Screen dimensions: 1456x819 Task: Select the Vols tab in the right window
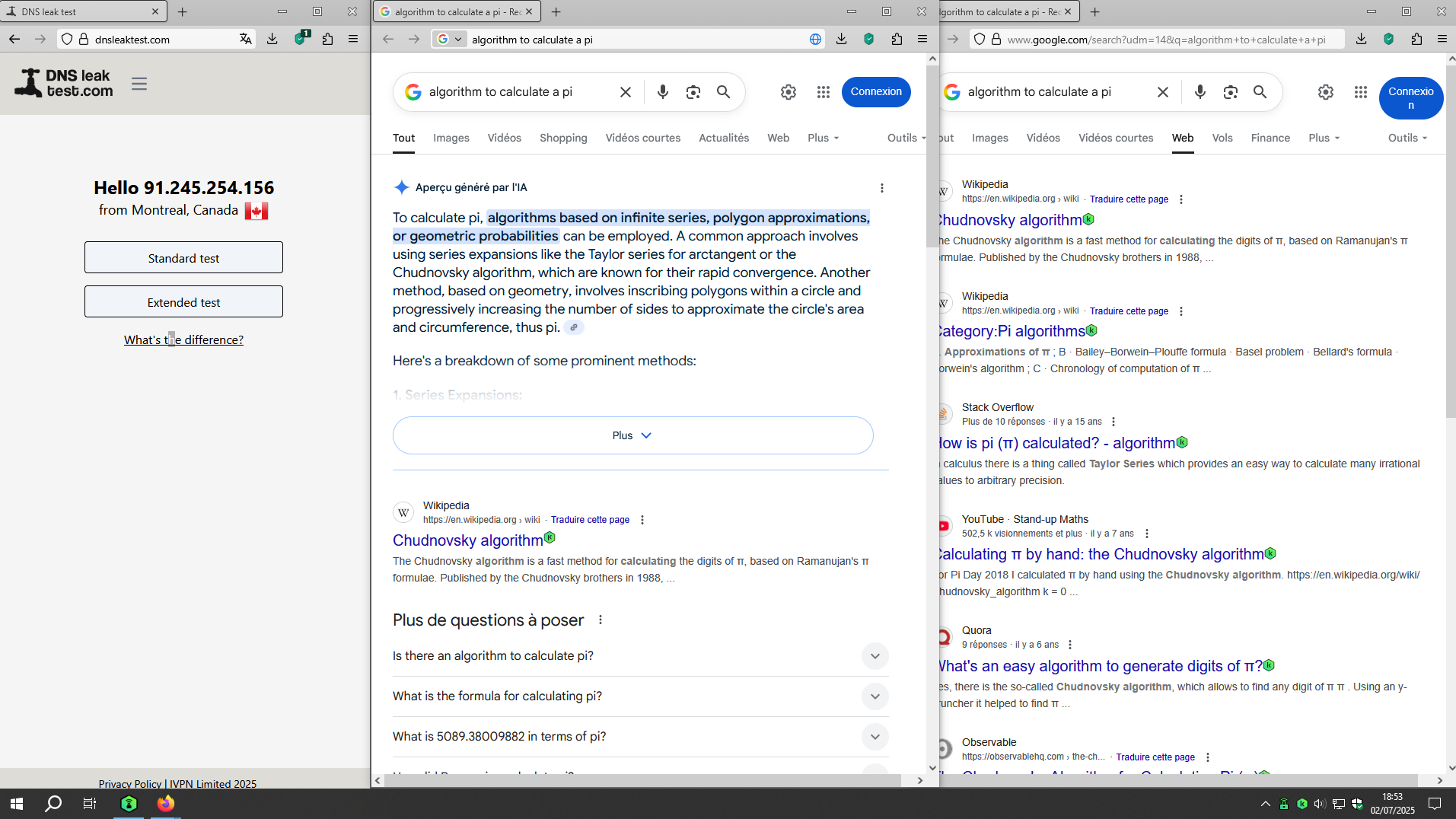click(x=1222, y=138)
